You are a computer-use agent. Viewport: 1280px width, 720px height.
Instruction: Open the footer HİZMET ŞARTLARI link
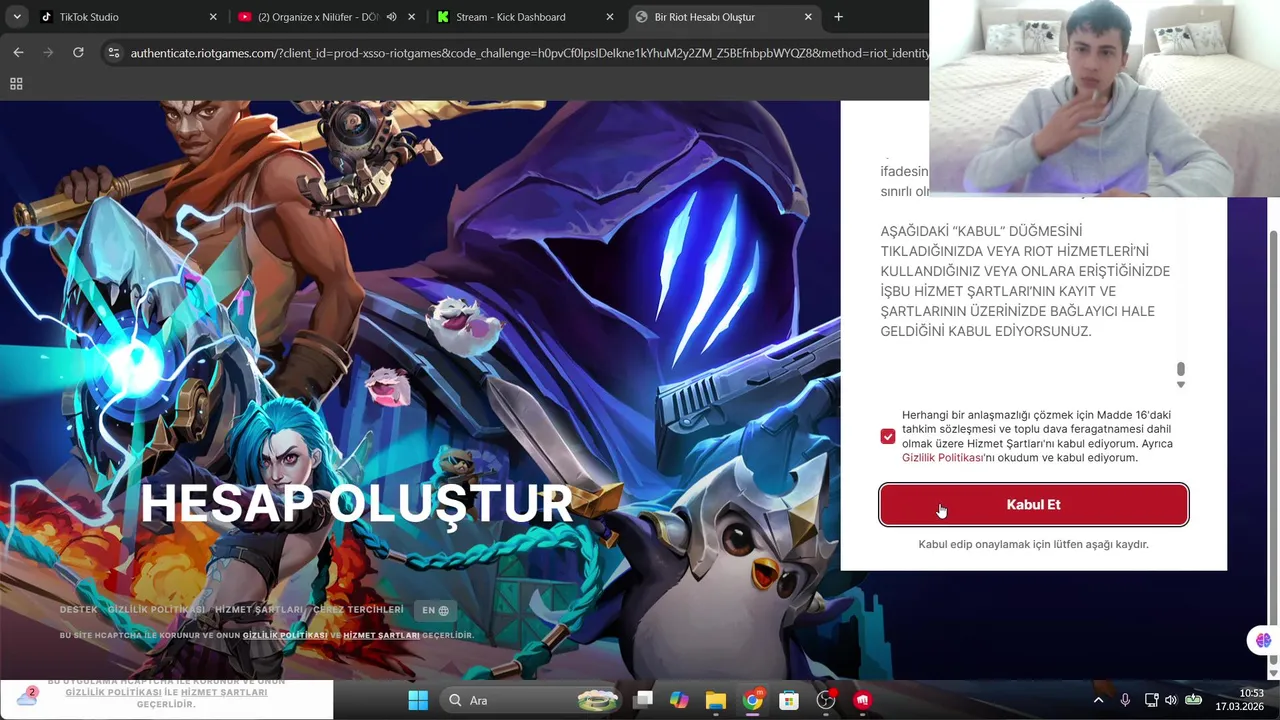[259, 610]
